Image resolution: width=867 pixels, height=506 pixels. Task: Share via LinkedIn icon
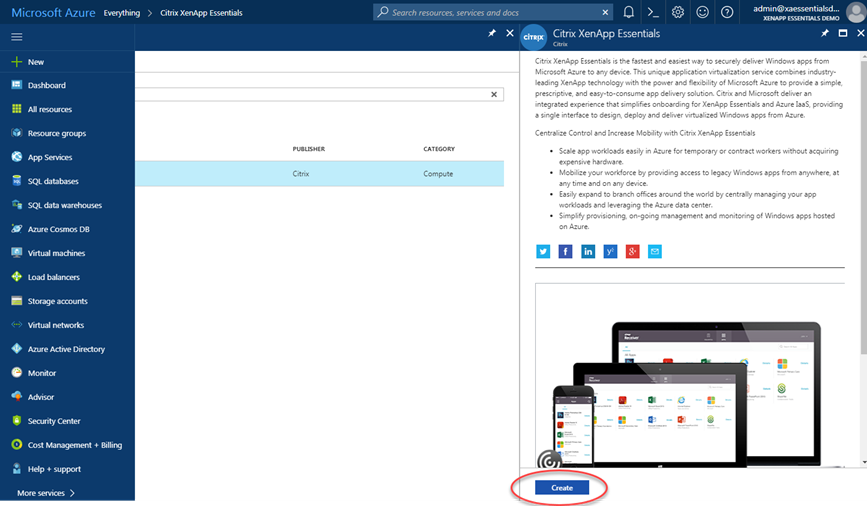[x=588, y=251]
